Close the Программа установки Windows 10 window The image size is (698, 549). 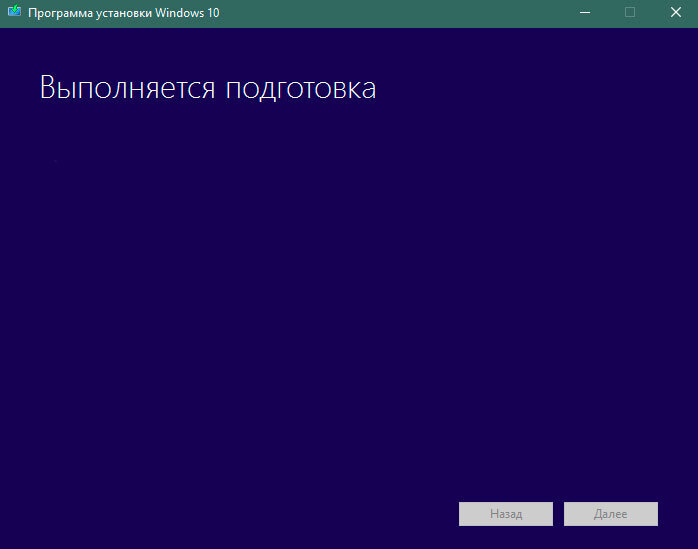point(676,12)
